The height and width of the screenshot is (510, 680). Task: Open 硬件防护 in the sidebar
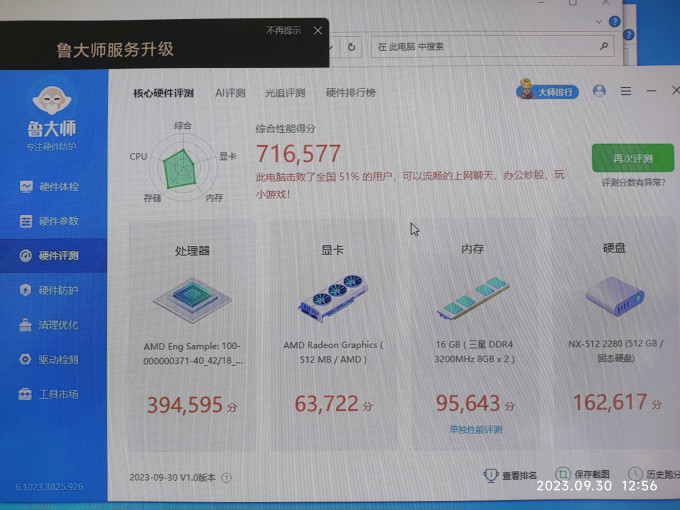[x=49, y=290]
